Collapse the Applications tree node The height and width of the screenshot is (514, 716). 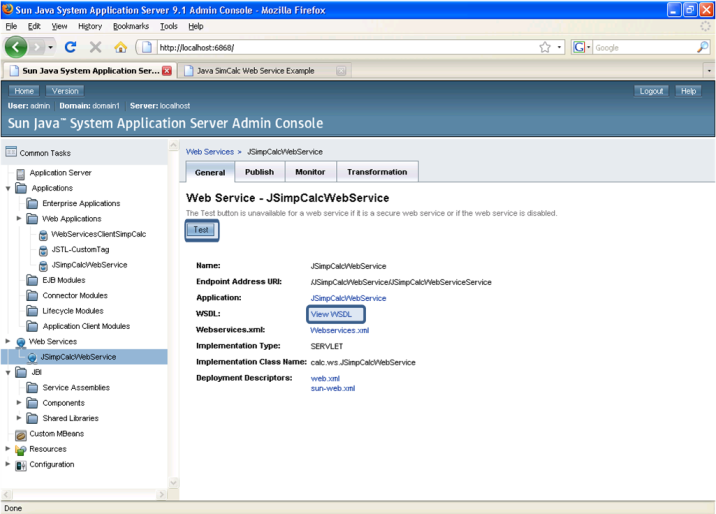(x=8, y=188)
